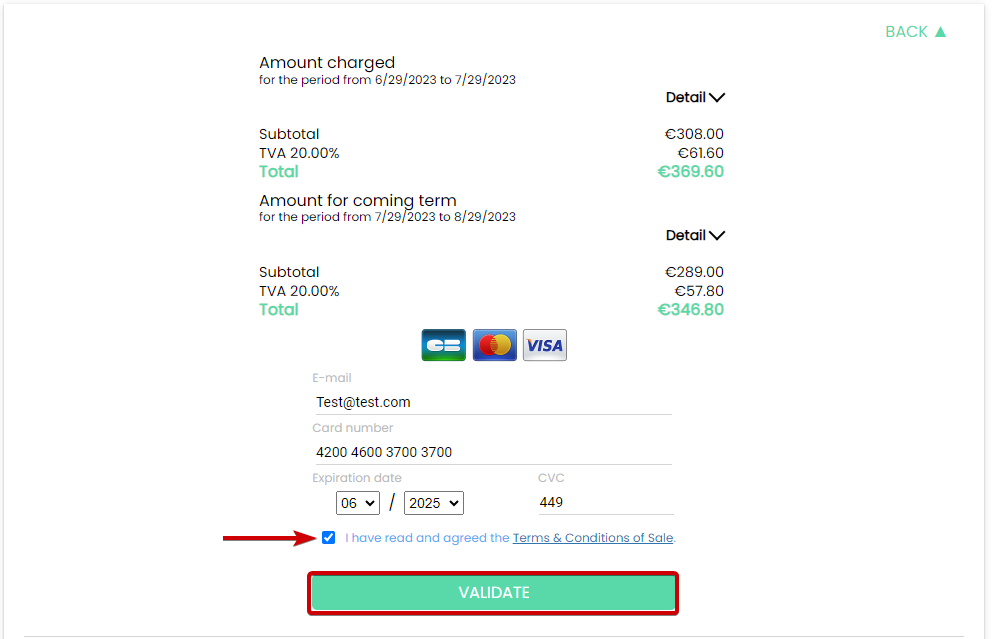Viewport: 993px width, 639px height.
Task: Expand Detail for Amount for coming term
Action: (695, 236)
